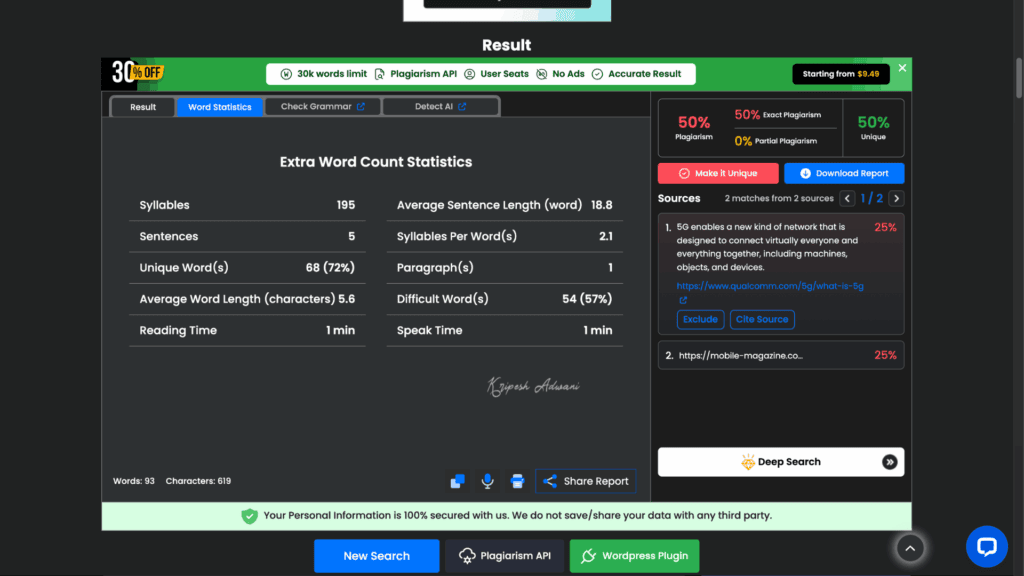Exclude the Qualcomm source match
Screen dimensions: 1024x576
(700, 320)
